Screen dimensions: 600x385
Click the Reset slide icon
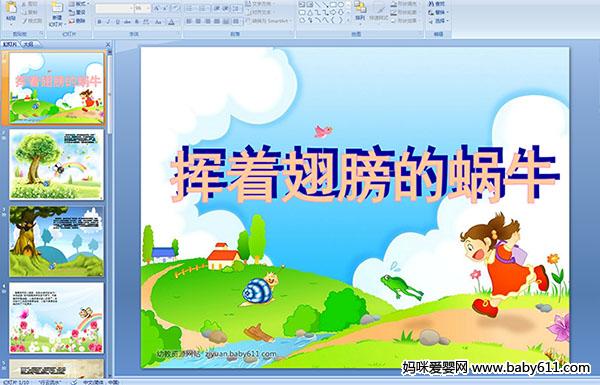(72, 13)
